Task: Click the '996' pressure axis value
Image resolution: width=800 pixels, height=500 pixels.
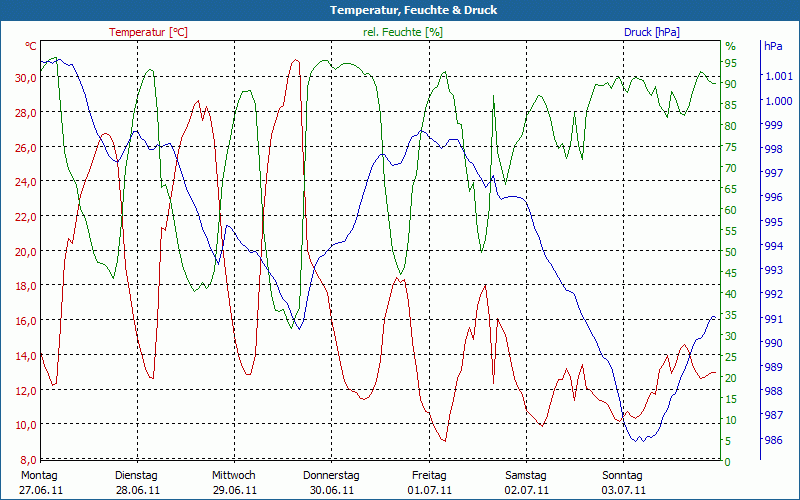Action: point(773,197)
